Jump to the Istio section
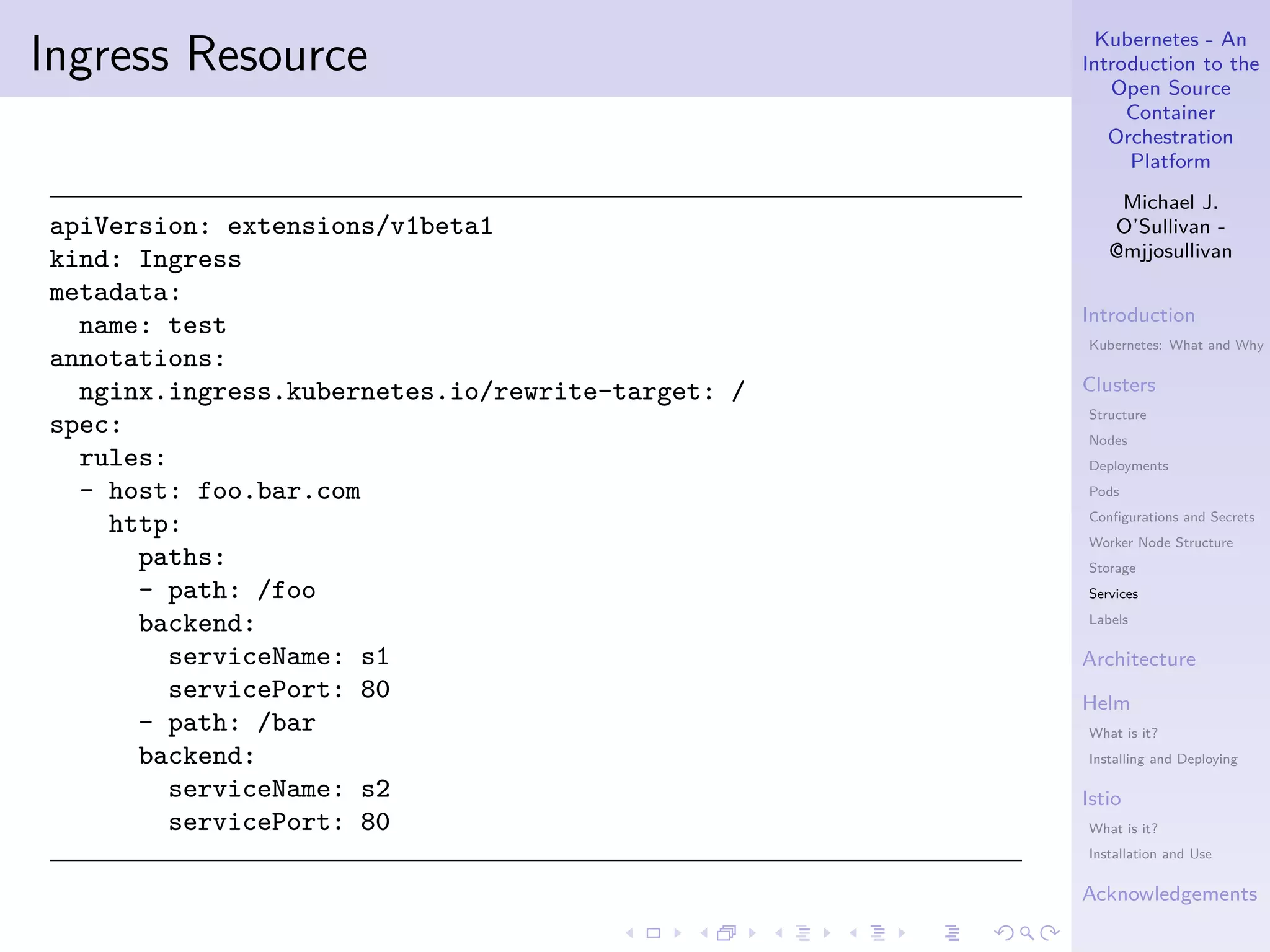The image size is (1270, 952). click(1101, 798)
